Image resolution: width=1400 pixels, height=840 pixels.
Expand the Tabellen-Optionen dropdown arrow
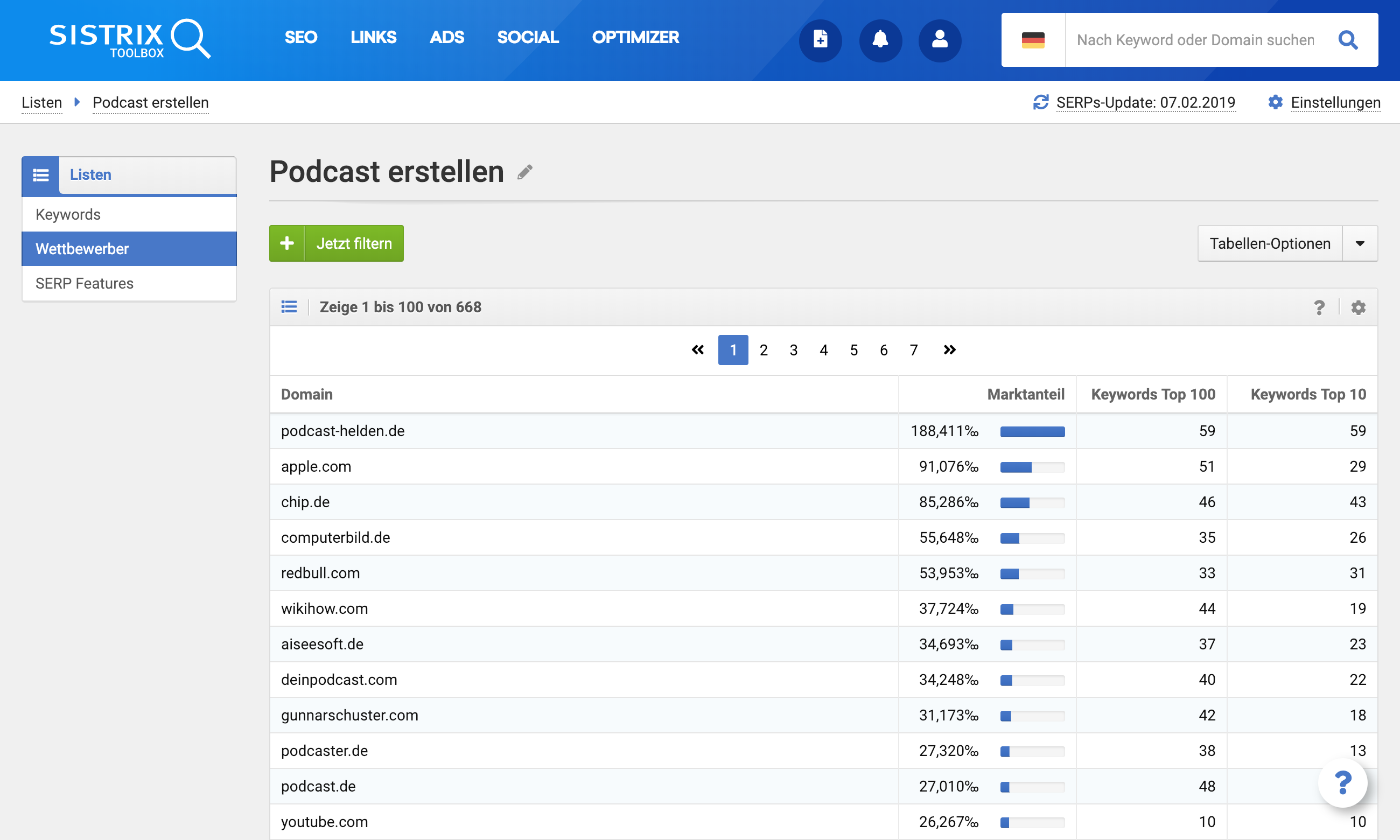(1360, 243)
